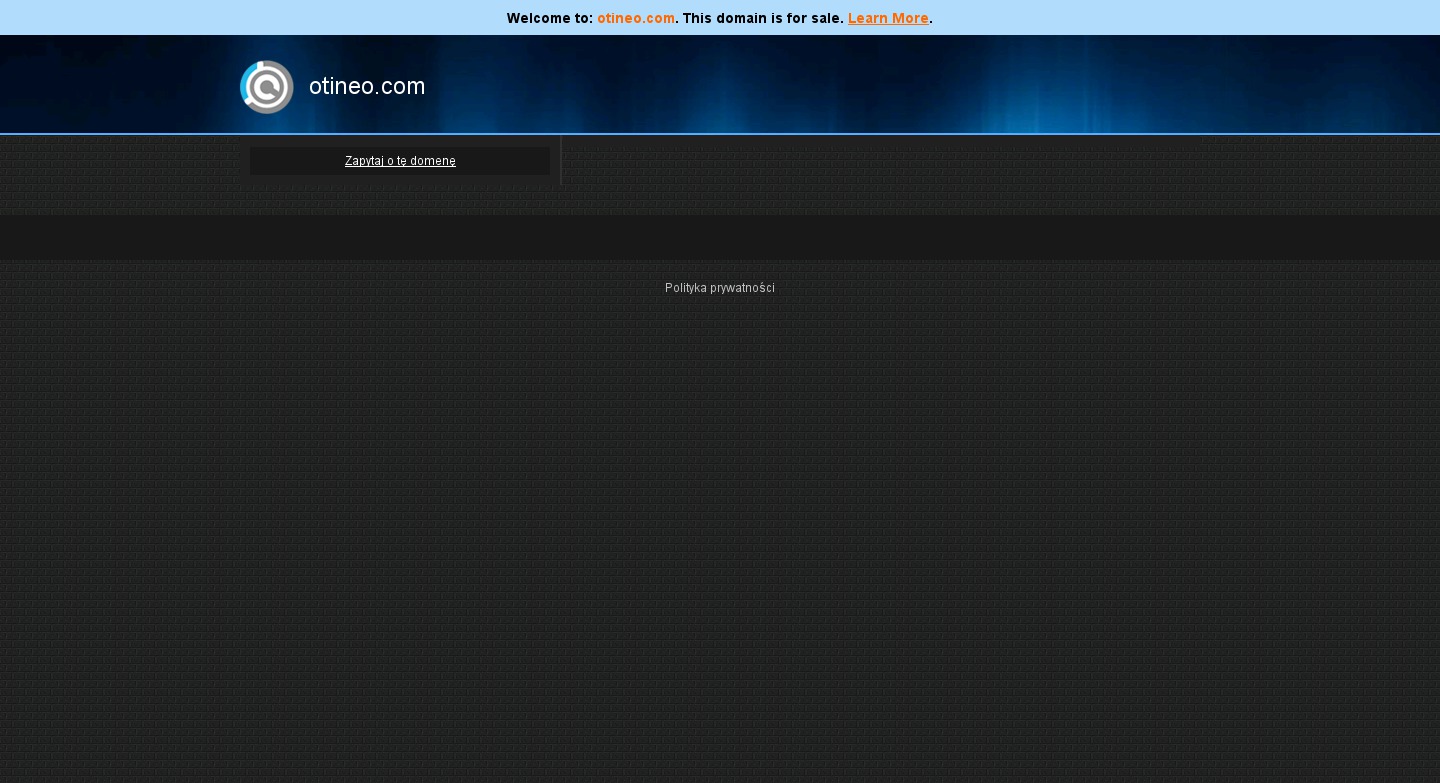Click the empty dark horizontal band above the privacy link

click(720, 238)
